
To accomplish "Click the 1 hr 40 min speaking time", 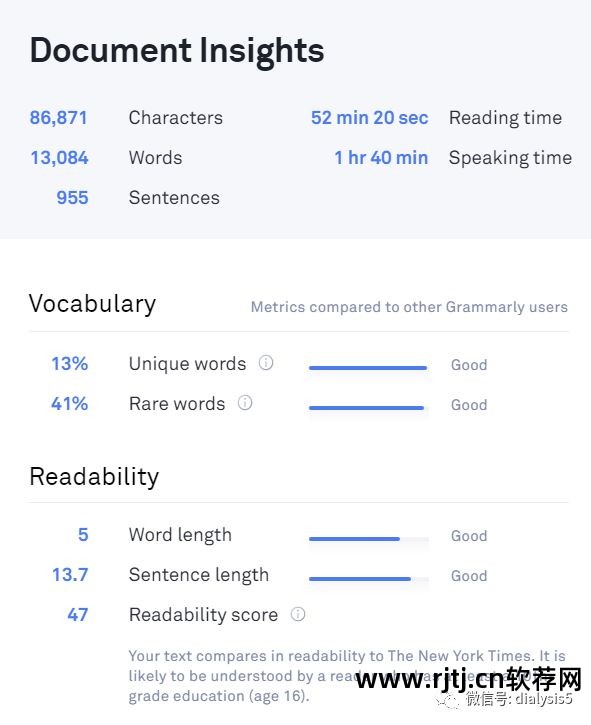I will [x=381, y=158].
